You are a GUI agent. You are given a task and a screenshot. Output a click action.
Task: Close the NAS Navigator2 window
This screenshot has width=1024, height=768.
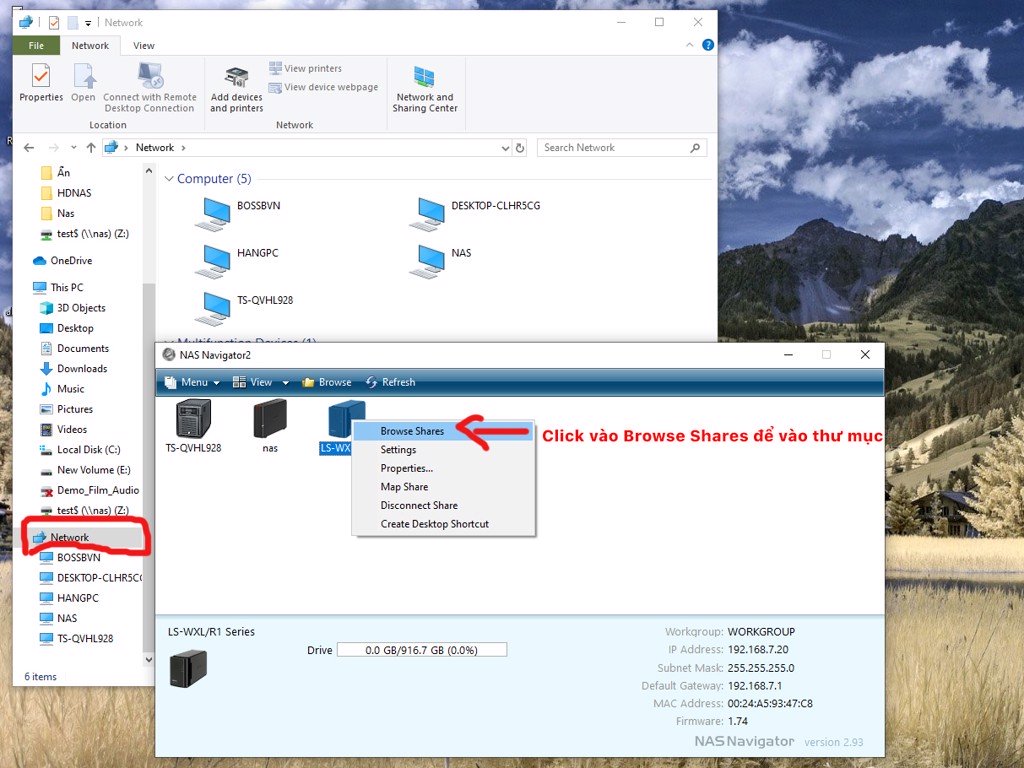pyautogui.click(x=865, y=355)
